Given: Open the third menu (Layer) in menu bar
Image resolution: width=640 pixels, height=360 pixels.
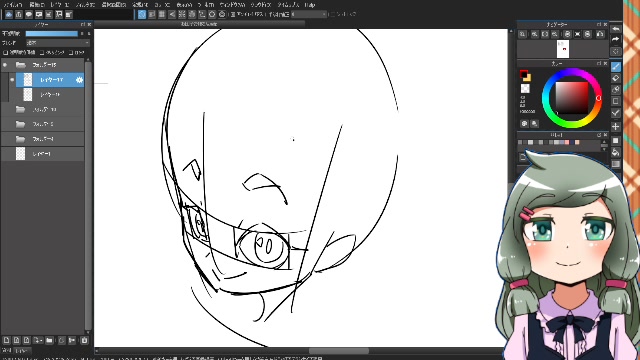Looking at the screenshot, I should (60, 4).
